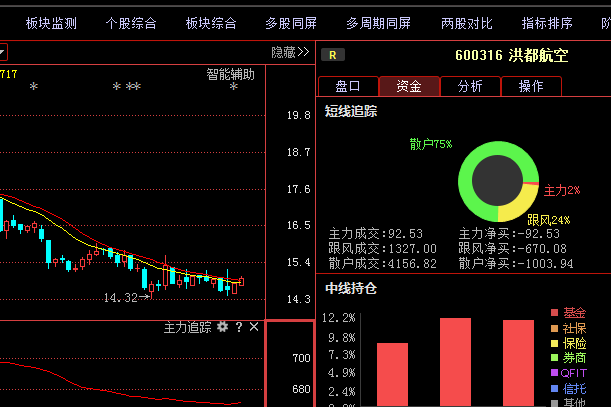Select the 散户75% pie label
This screenshot has width=611, height=407.
pos(431,144)
